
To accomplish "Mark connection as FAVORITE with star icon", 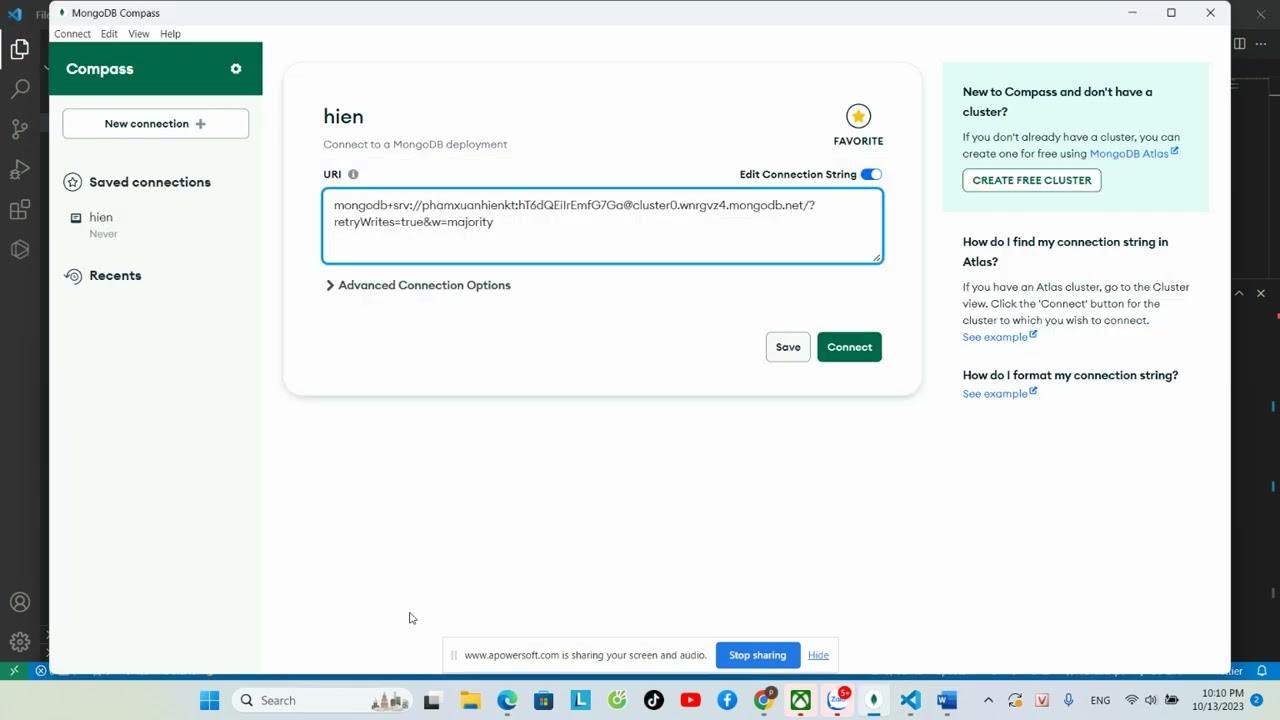I will point(858,116).
